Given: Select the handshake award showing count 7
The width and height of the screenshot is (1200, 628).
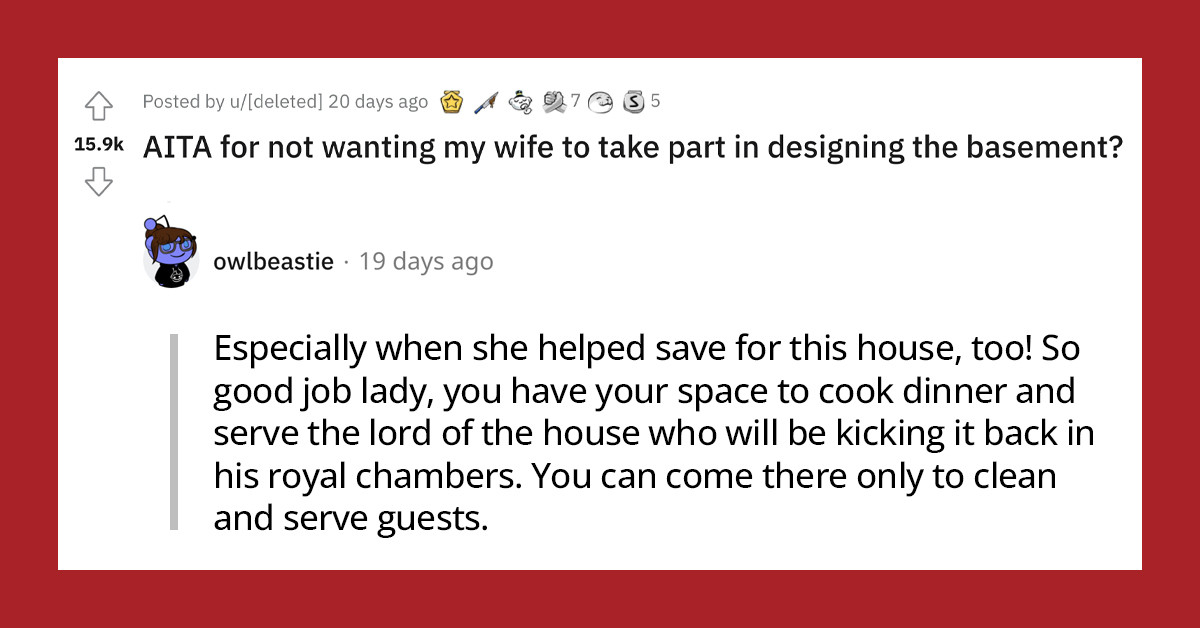Looking at the screenshot, I should [x=552, y=101].
